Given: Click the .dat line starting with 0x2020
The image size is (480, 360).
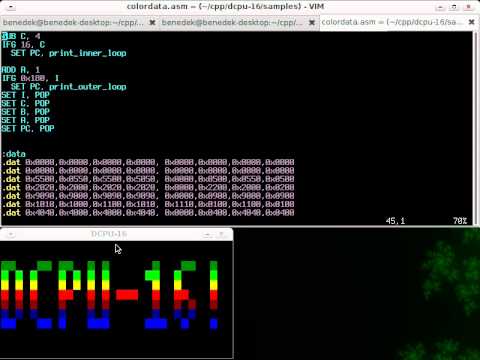Looking at the screenshot, I should click(x=148, y=187).
